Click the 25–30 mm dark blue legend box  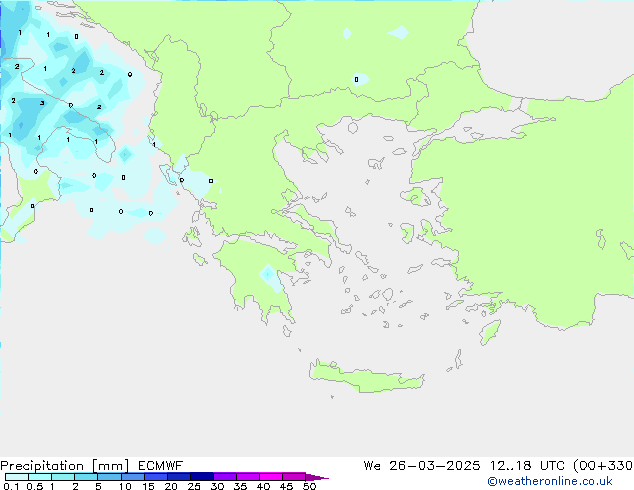[202, 477]
